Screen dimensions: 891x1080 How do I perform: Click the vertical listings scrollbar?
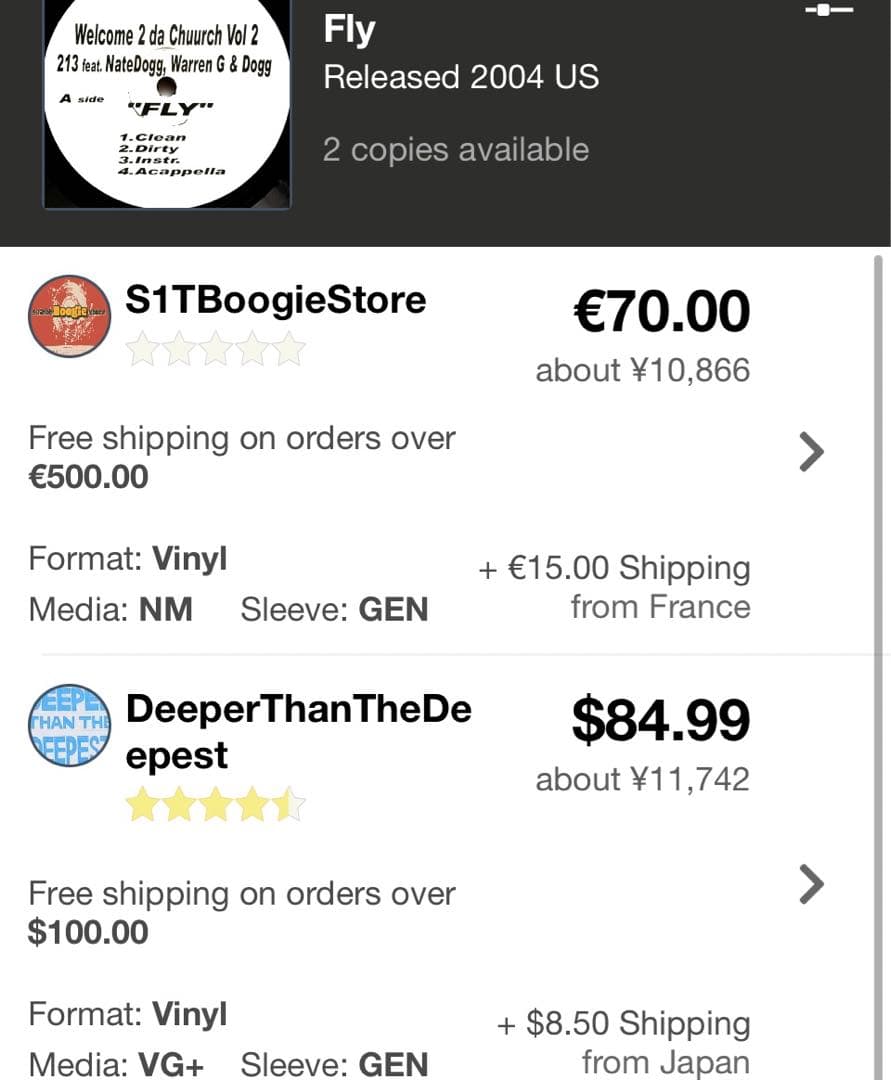pyautogui.click(x=878, y=667)
